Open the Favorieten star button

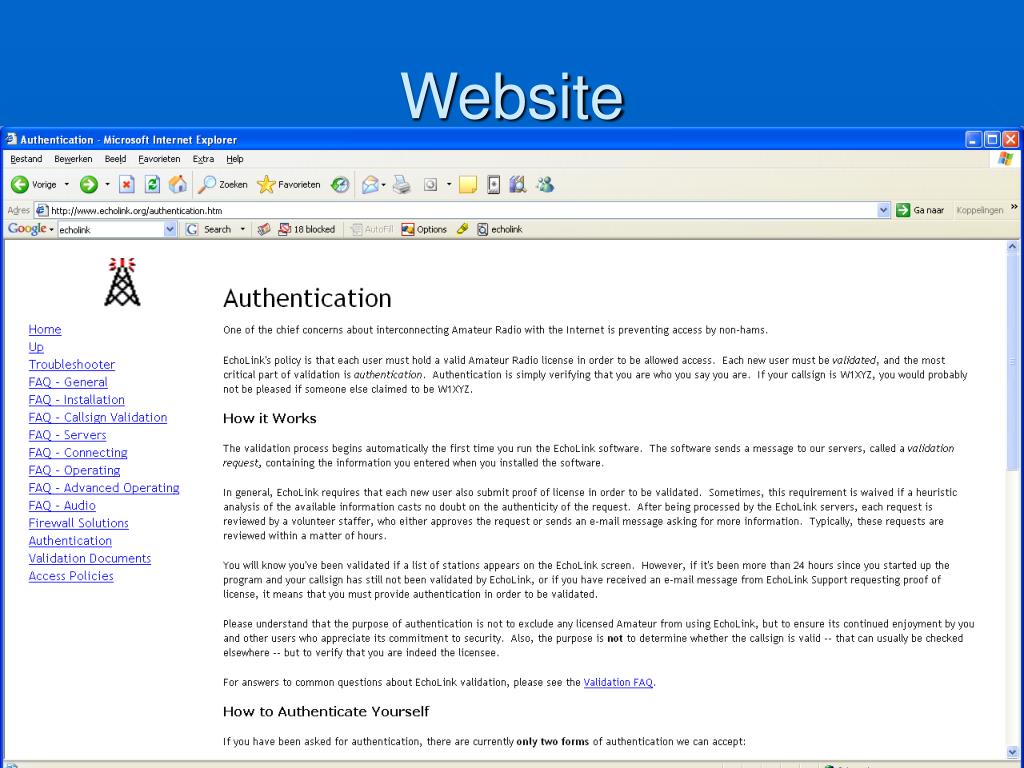tap(289, 185)
